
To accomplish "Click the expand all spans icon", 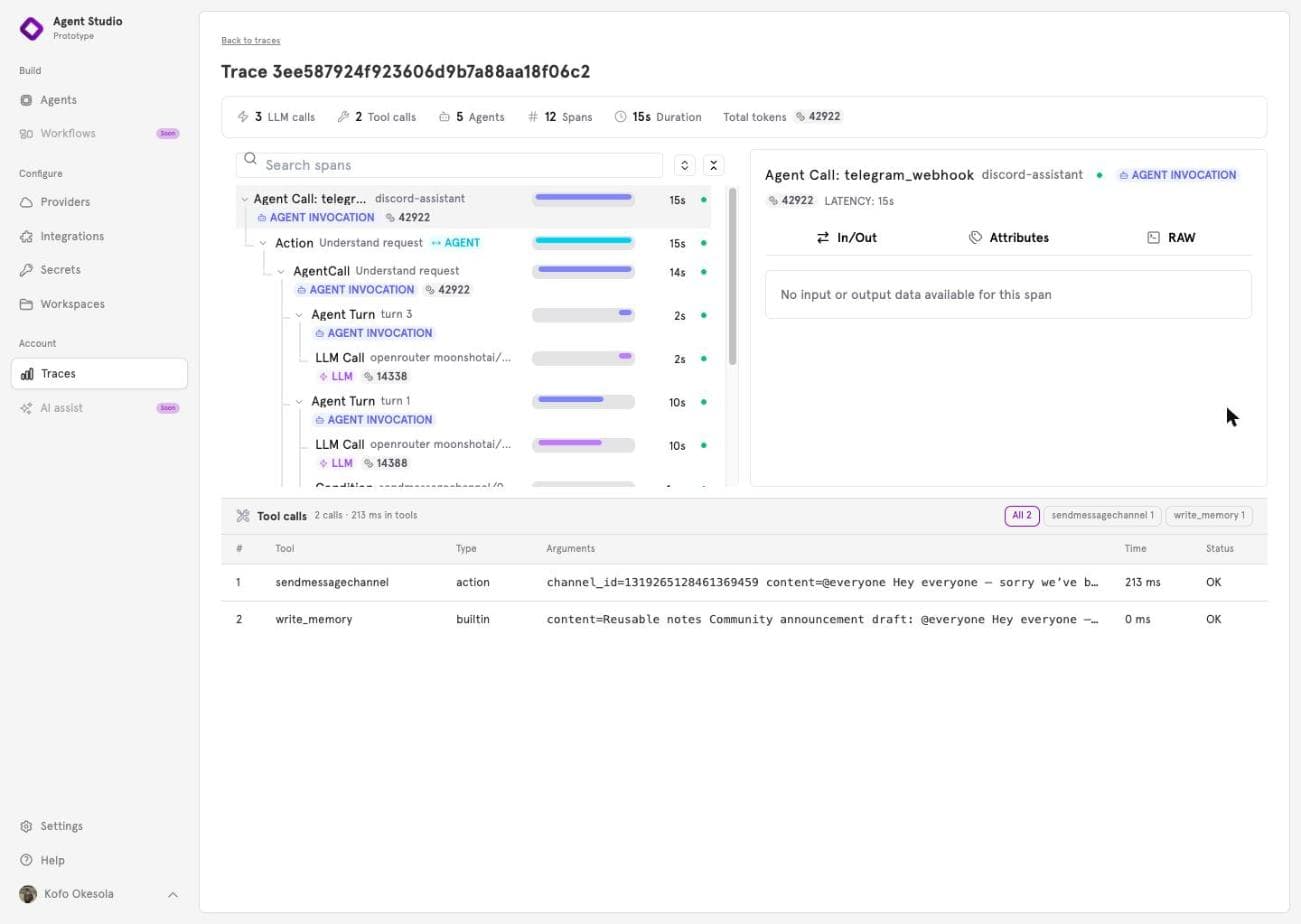I will pos(684,165).
